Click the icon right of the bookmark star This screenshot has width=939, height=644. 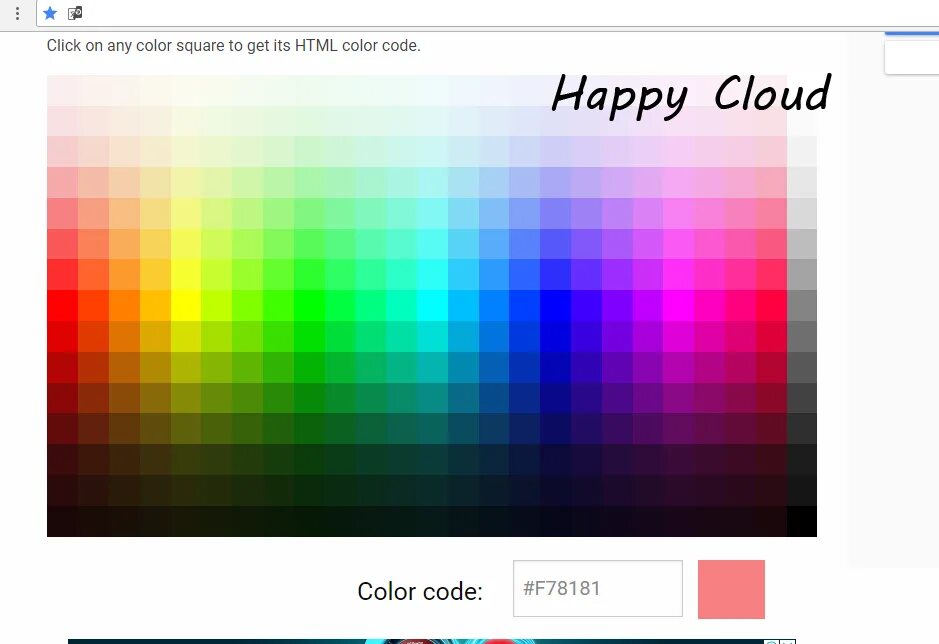(75, 13)
